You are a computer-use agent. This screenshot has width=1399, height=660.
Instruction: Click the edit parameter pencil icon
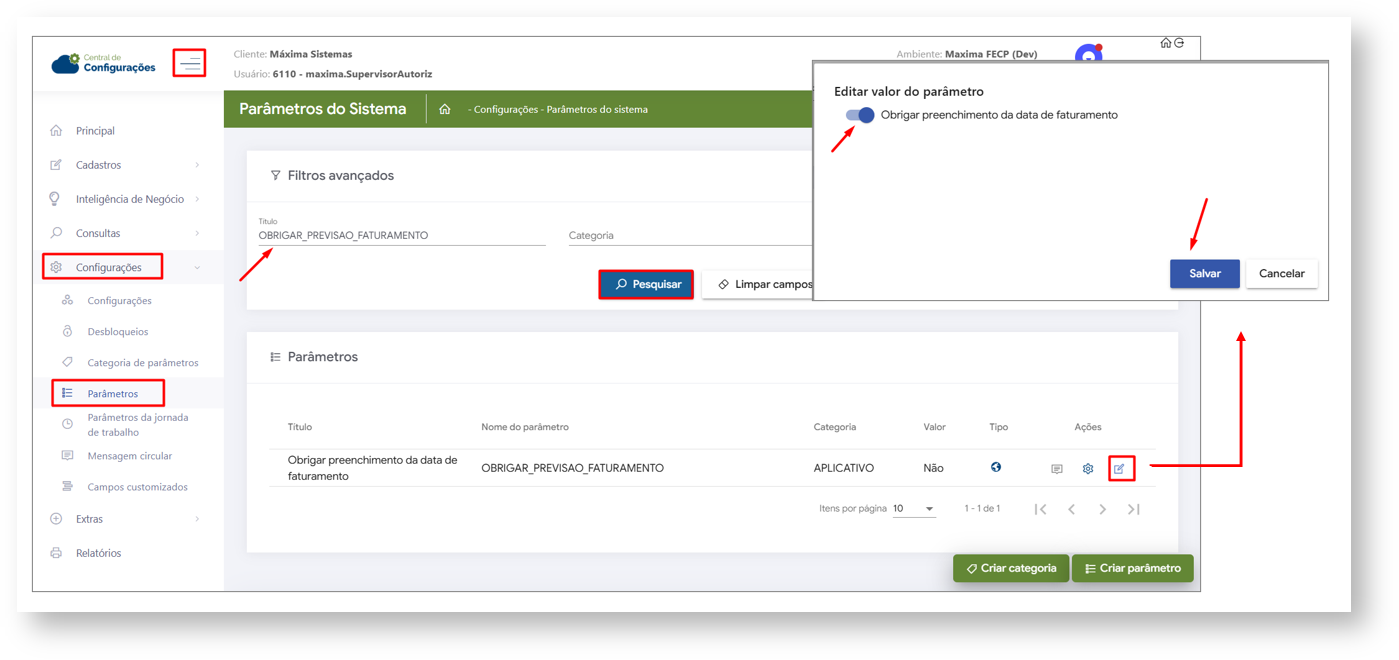coord(1120,468)
